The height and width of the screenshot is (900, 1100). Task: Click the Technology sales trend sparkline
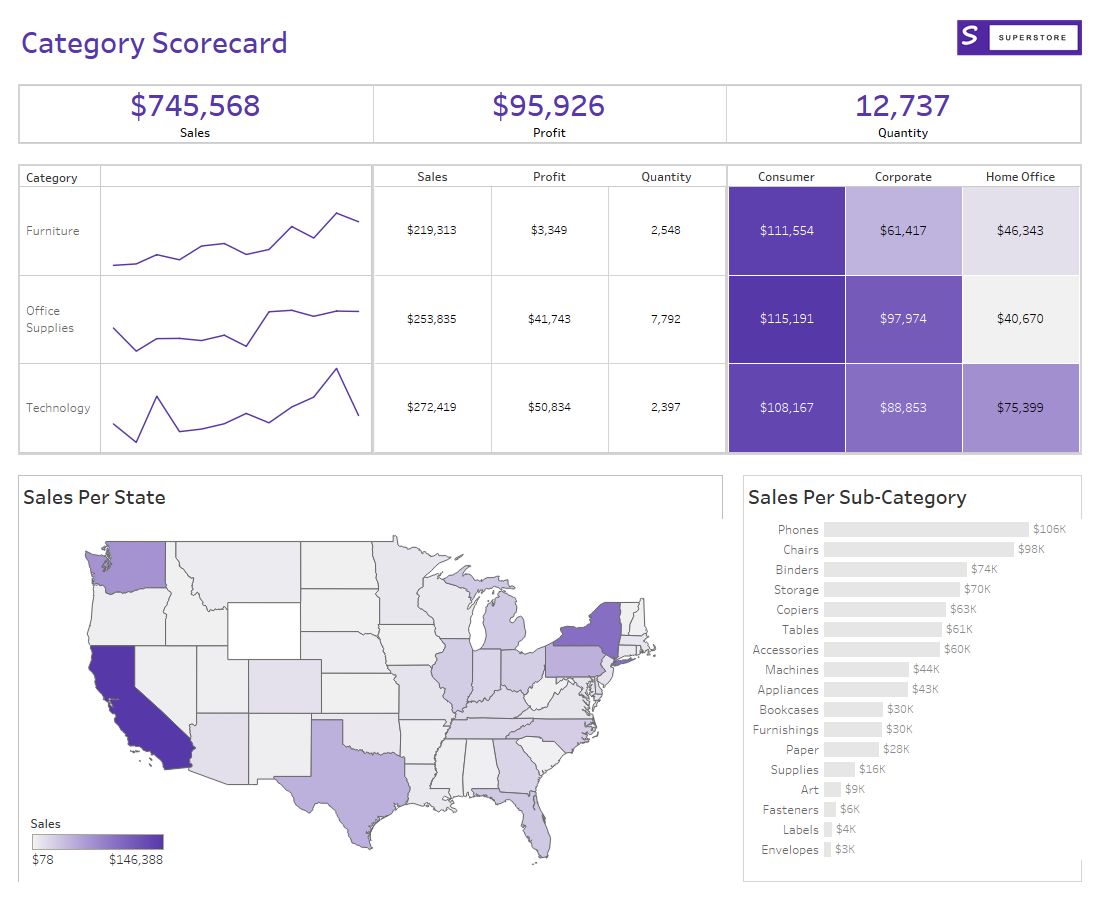point(236,405)
